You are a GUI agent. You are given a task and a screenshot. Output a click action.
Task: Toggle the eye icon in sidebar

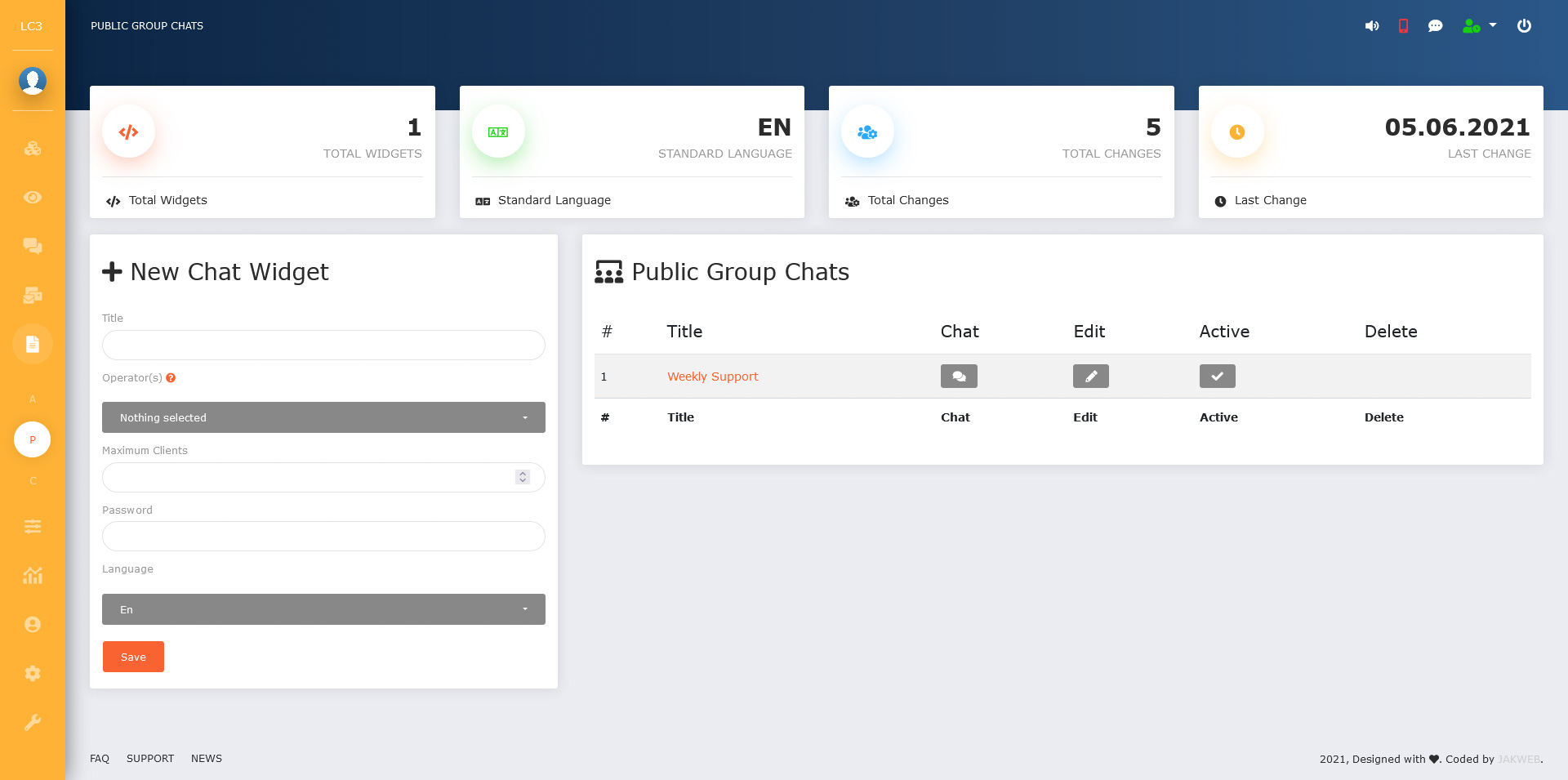pos(33,198)
